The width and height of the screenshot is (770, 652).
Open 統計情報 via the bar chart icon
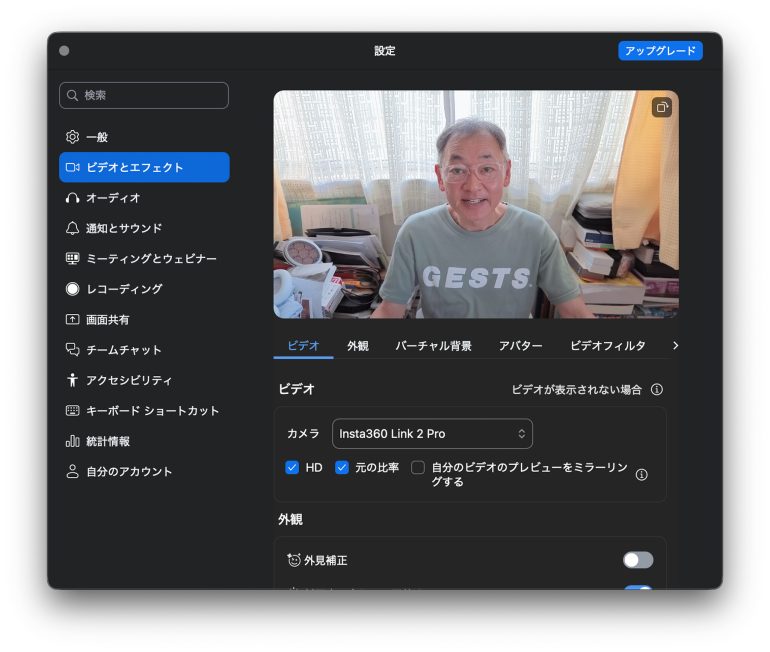coord(72,441)
